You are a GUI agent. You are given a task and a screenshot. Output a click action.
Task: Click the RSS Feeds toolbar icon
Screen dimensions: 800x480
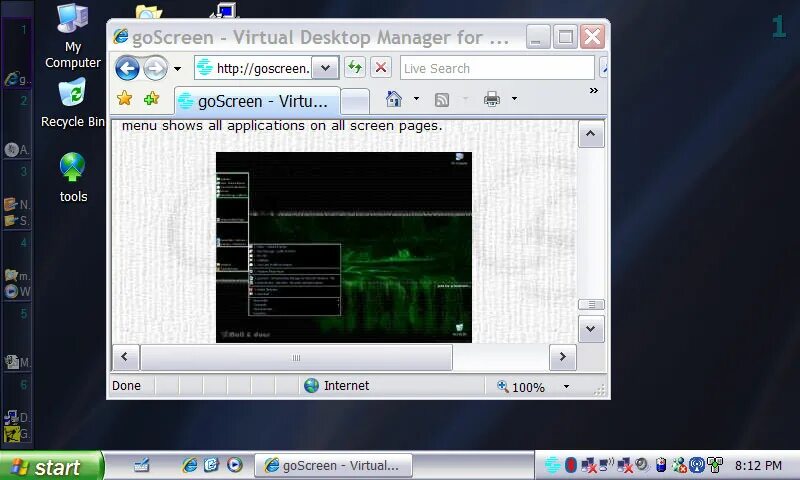tap(442, 99)
